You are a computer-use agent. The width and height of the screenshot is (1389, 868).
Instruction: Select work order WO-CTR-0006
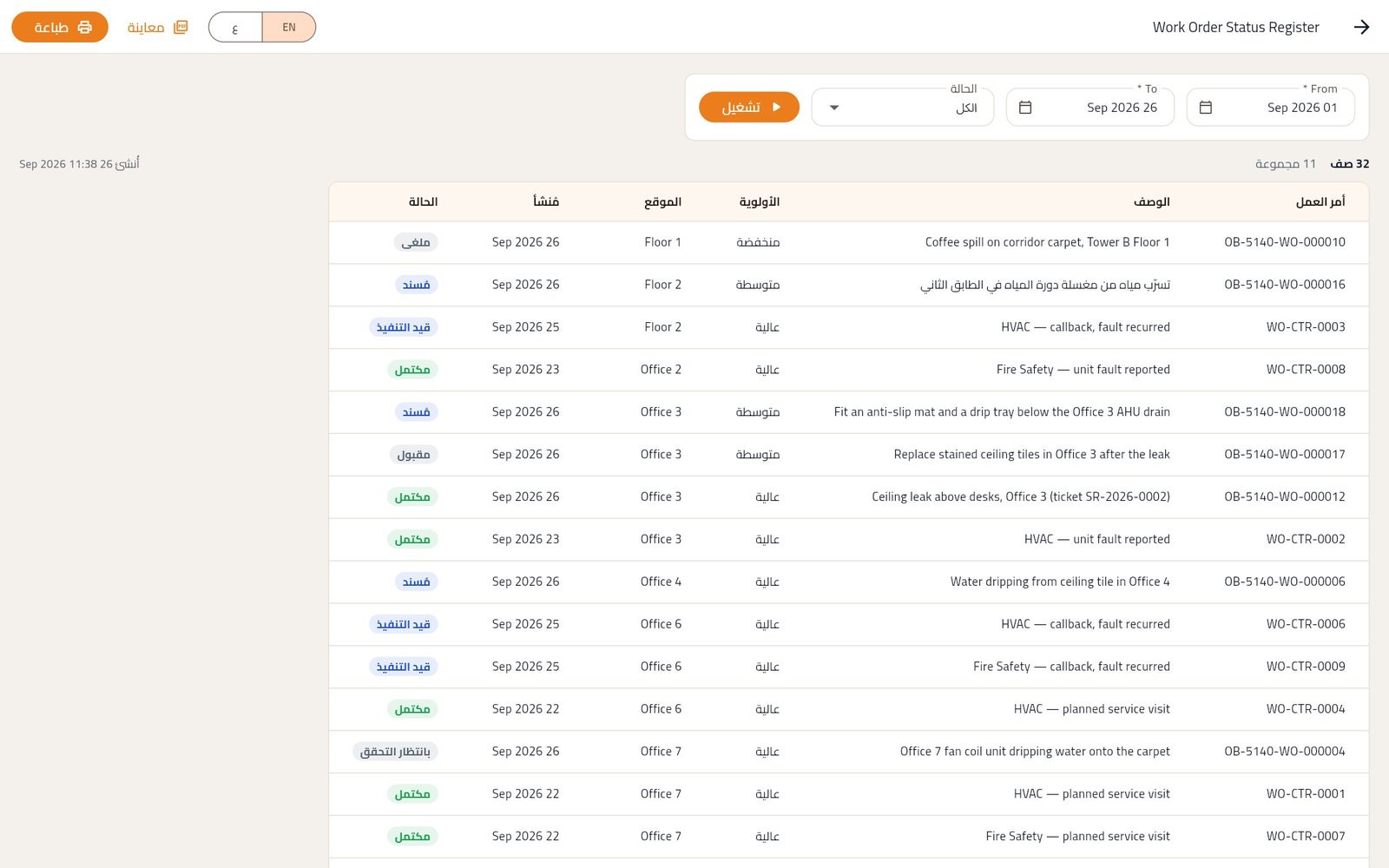(1306, 625)
